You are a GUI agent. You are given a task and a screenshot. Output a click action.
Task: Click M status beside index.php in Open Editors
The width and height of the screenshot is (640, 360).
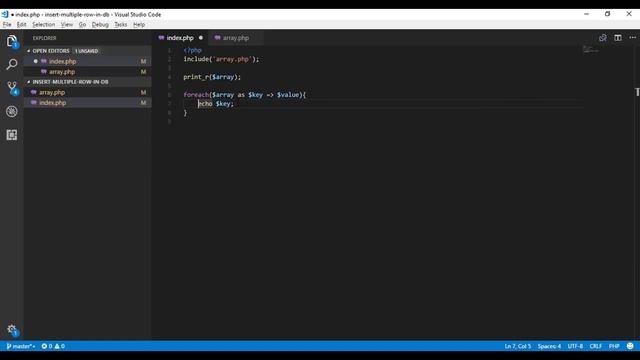click(143, 61)
